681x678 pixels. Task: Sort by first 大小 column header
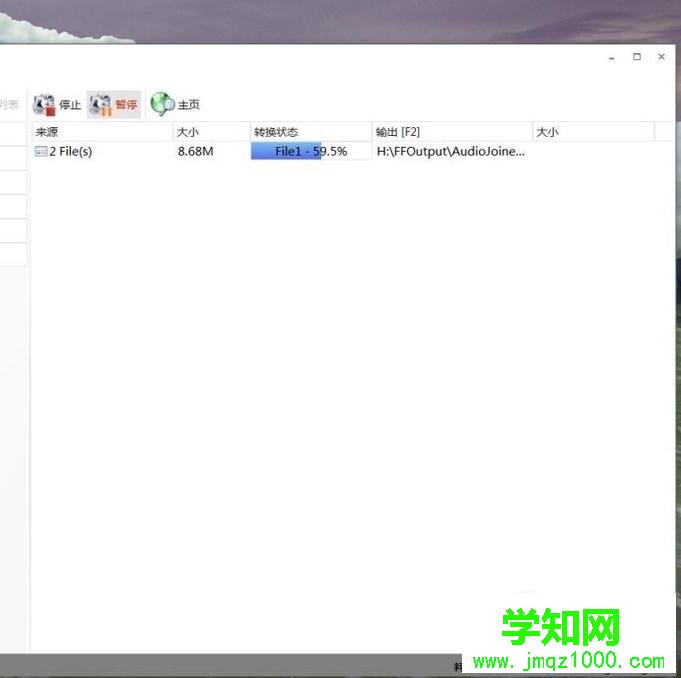coord(212,132)
